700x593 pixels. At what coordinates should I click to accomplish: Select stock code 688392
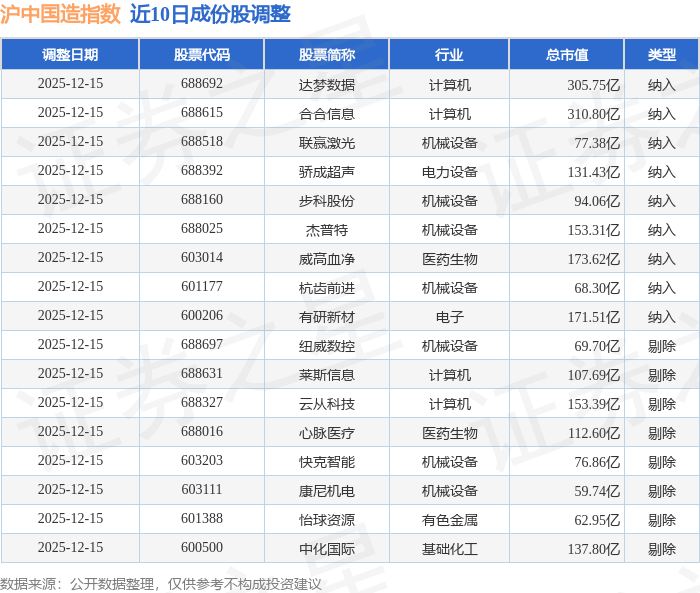pyautogui.click(x=202, y=171)
